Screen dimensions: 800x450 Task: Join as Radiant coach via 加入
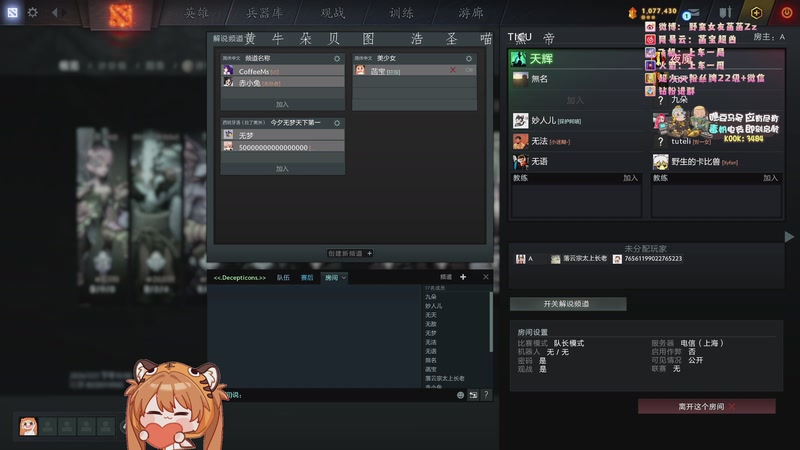[x=630, y=178]
